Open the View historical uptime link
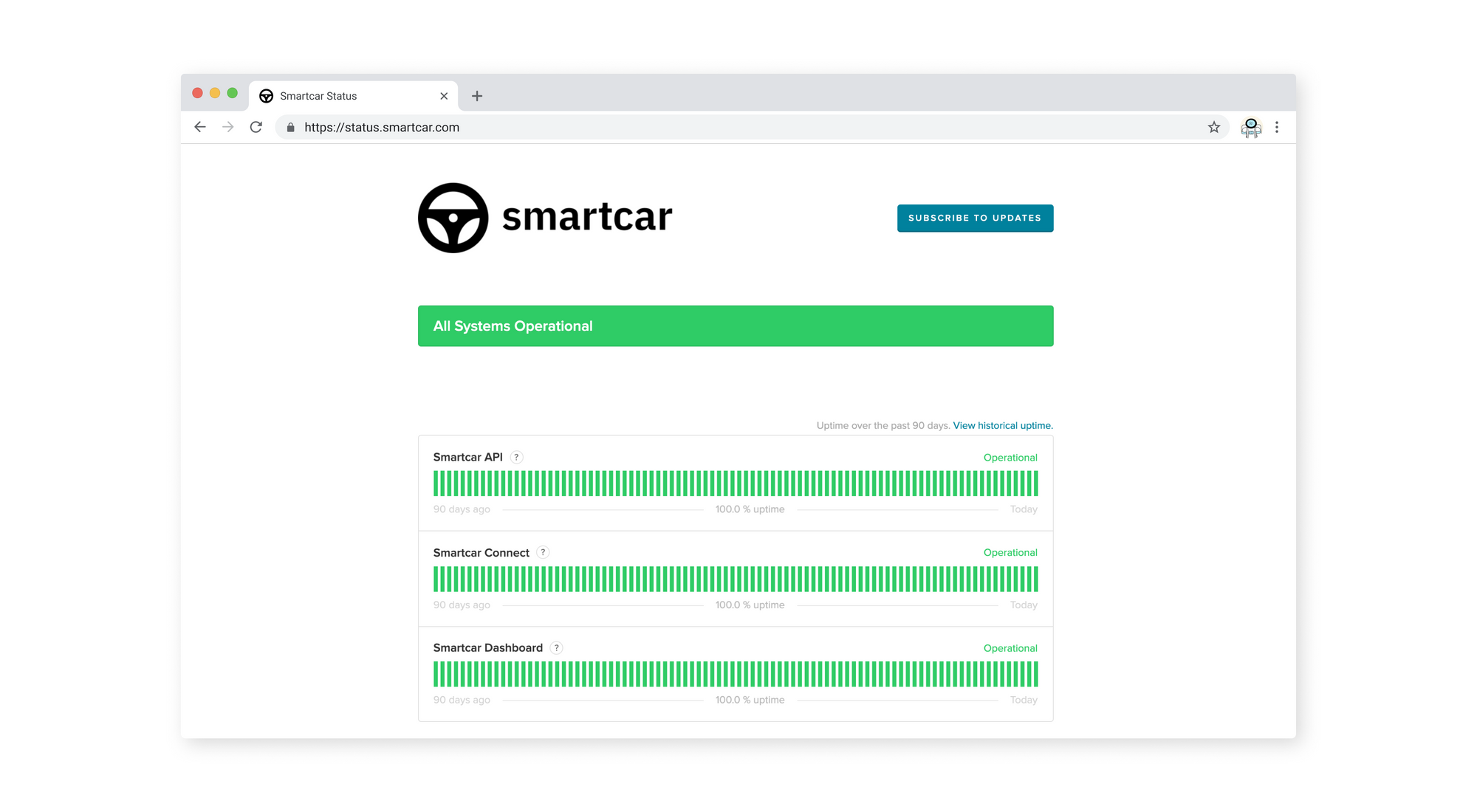The image size is (1477, 812). click(1002, 425)
